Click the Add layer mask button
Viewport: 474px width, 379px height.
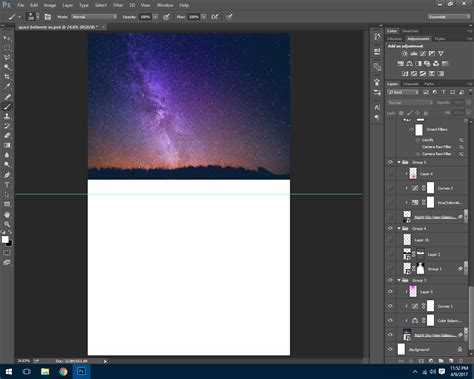421,361
